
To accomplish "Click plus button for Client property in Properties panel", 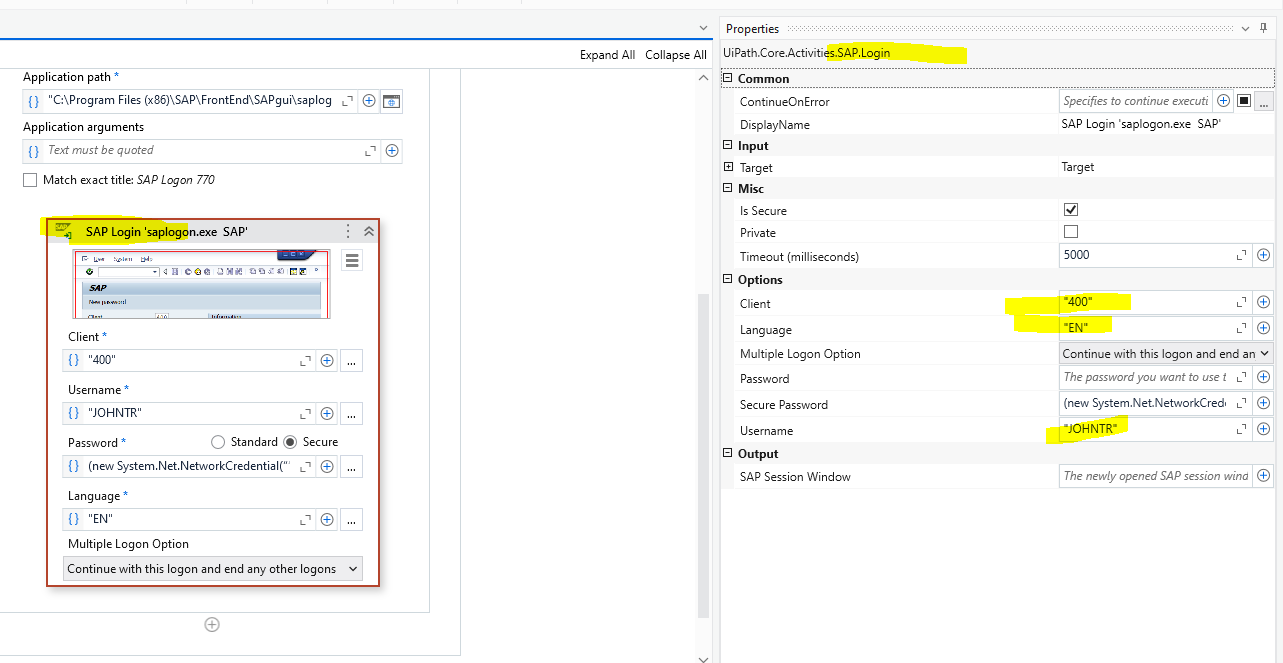I will (x=1263, y=302).
